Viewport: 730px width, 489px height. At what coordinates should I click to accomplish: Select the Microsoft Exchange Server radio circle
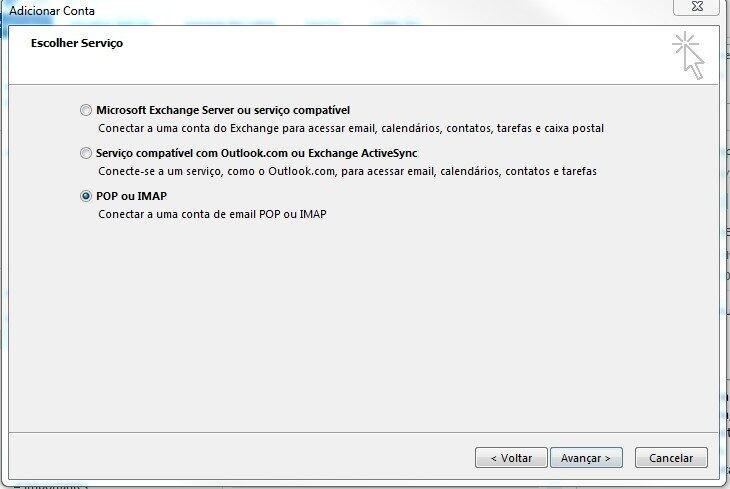pyautogui.click(x=86, y=110)
